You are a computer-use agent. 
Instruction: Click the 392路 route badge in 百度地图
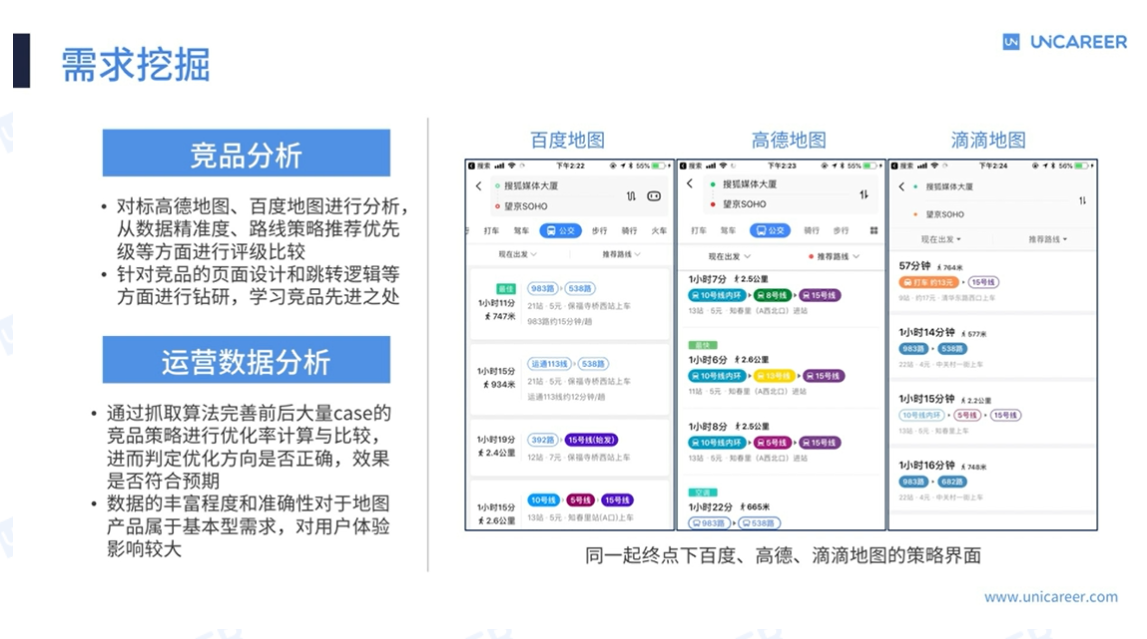click(x=543, y=440)
